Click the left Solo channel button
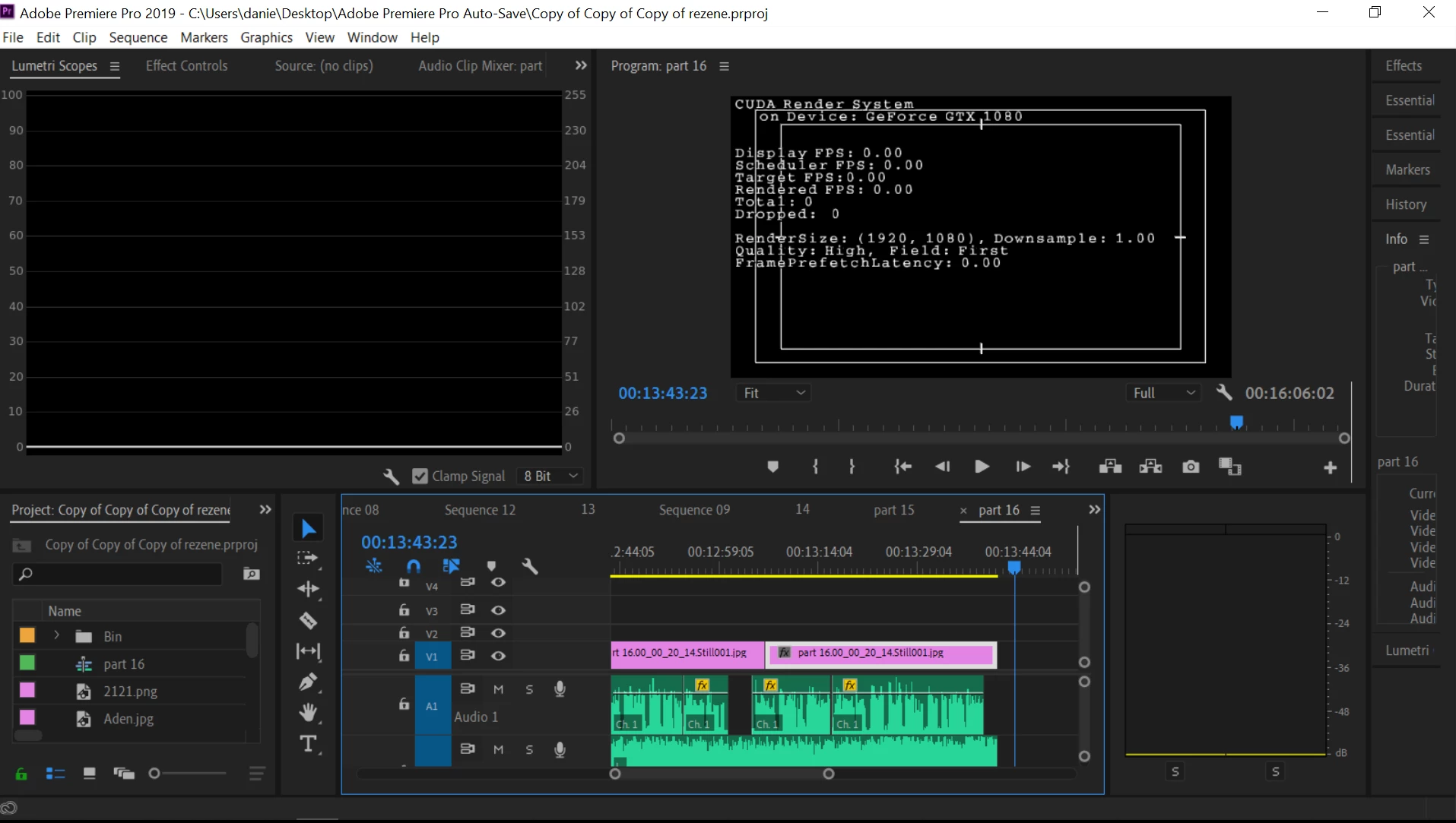This screenshot has width=1456, height=823. [x=1175, y=771]
